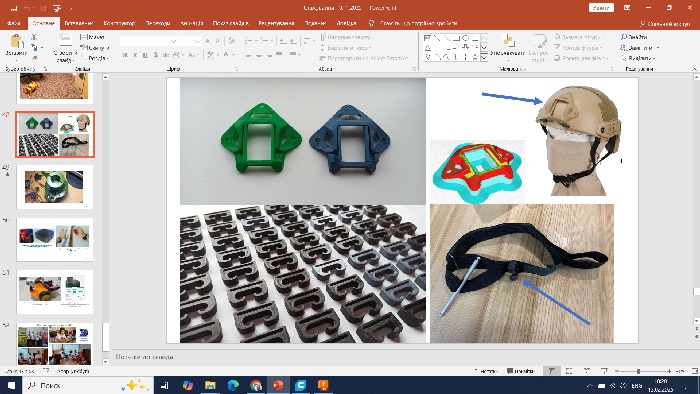Select the Format Painter brush icon
This screenshot has width=700, height=394.
click(34, 58)
